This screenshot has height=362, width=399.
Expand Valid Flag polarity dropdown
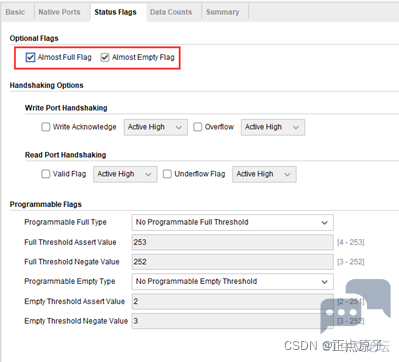[125, 174]
